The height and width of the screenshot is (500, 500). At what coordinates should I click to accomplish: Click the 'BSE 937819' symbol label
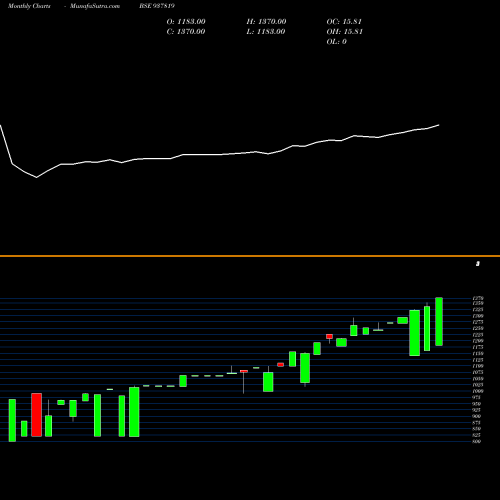point(157,6)
